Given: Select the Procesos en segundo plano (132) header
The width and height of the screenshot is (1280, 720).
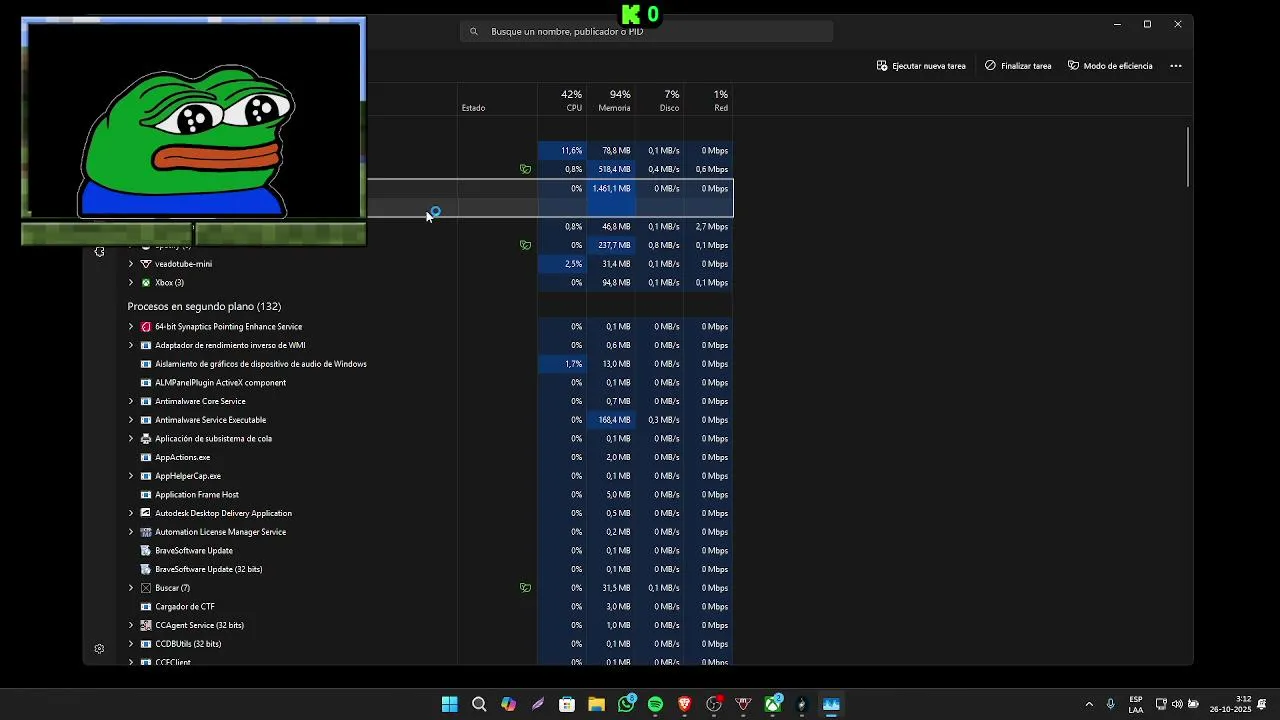Looking at the screenshot, I should 204,307.
